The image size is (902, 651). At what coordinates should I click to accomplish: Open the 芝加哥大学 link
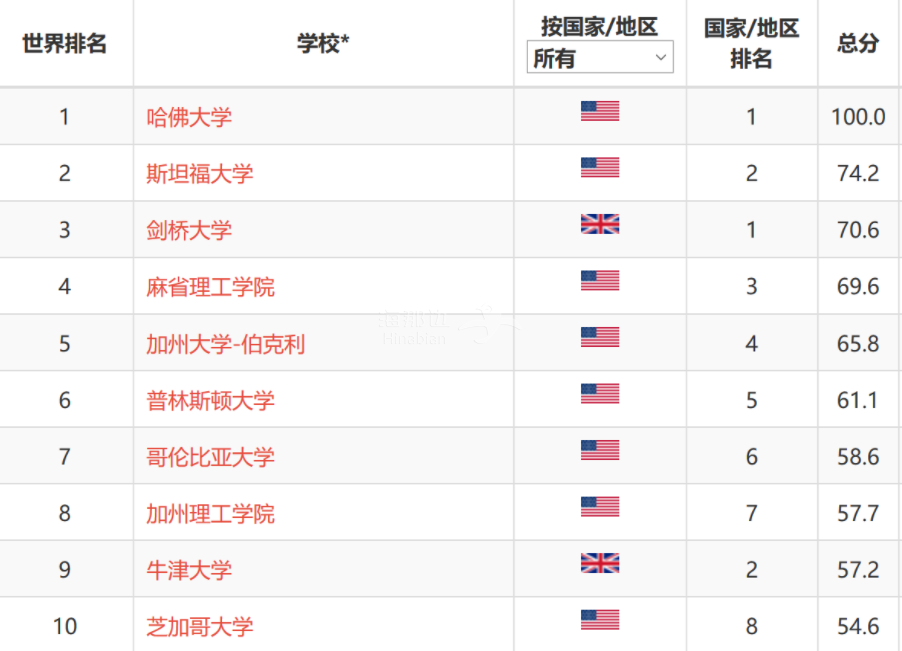tap(200, 627)
